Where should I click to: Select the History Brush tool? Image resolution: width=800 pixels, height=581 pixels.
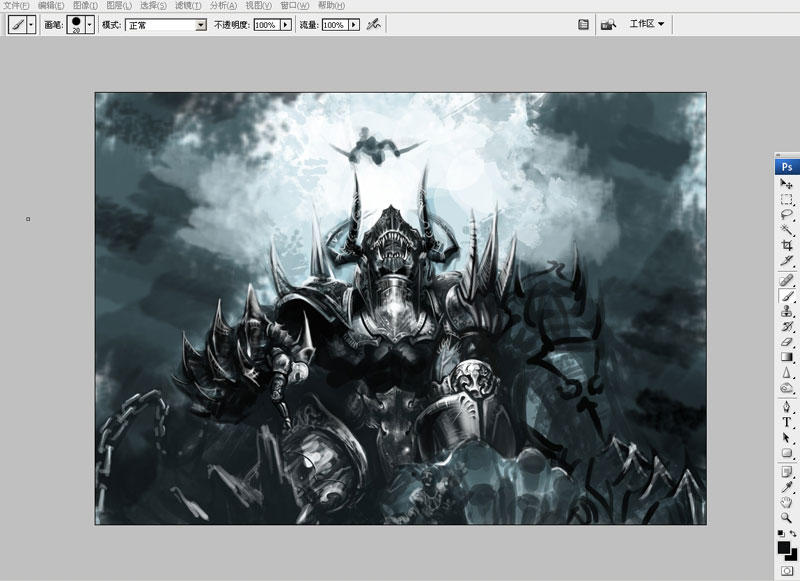pyautogui.click(x=786, y=326)
